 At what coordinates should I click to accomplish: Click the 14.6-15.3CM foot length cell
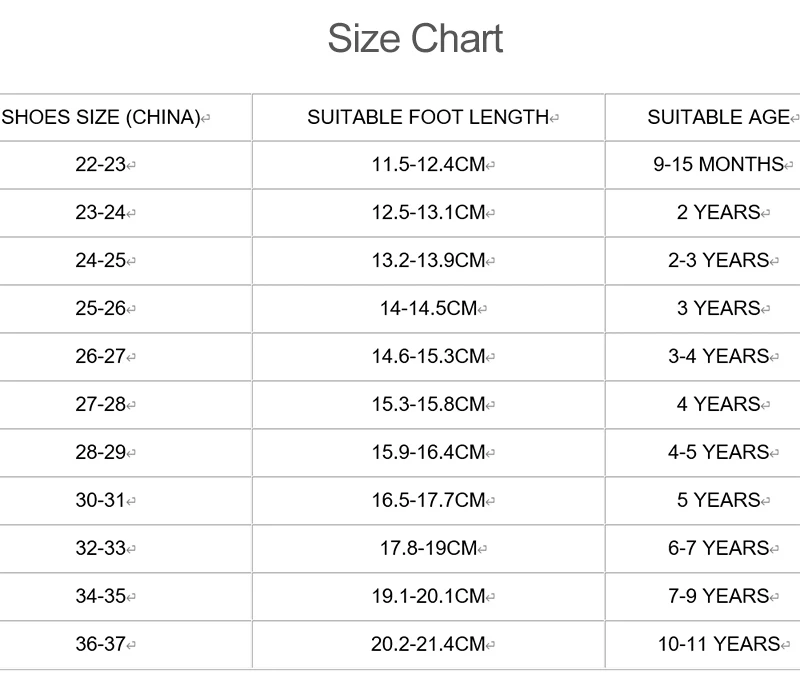click(428, 356)
